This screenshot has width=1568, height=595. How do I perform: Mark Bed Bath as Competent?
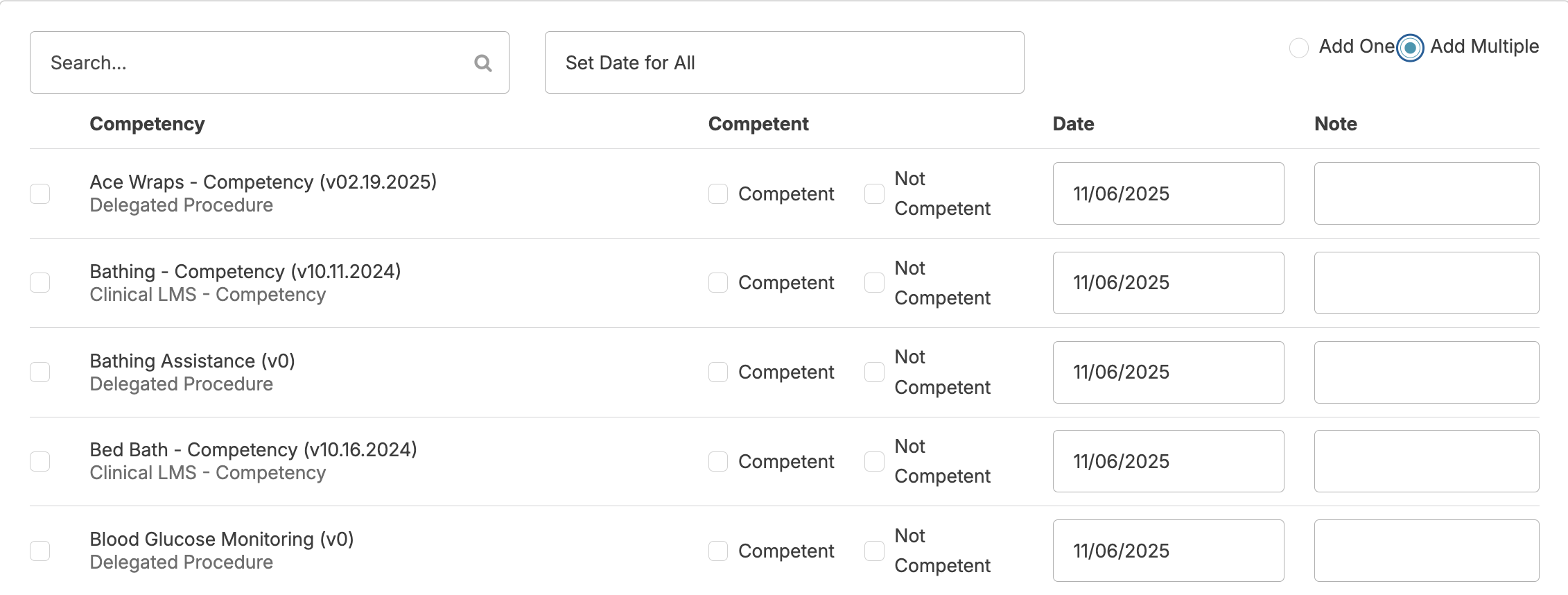click(718, 462)
